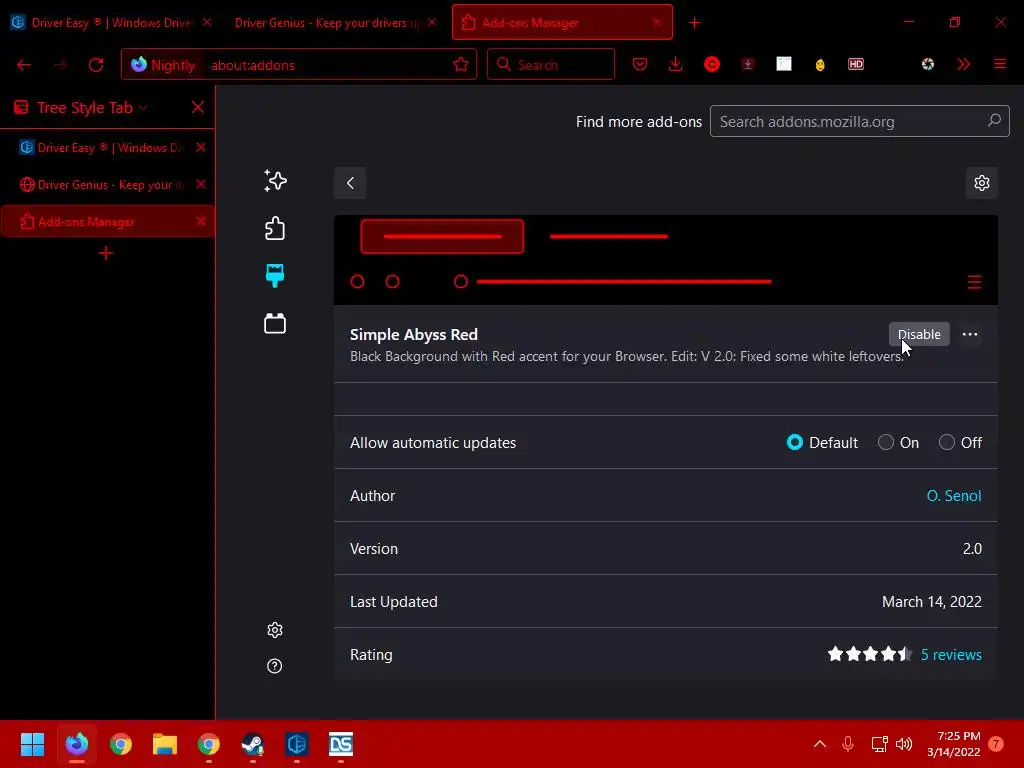Reload the current page

(96, 65)
